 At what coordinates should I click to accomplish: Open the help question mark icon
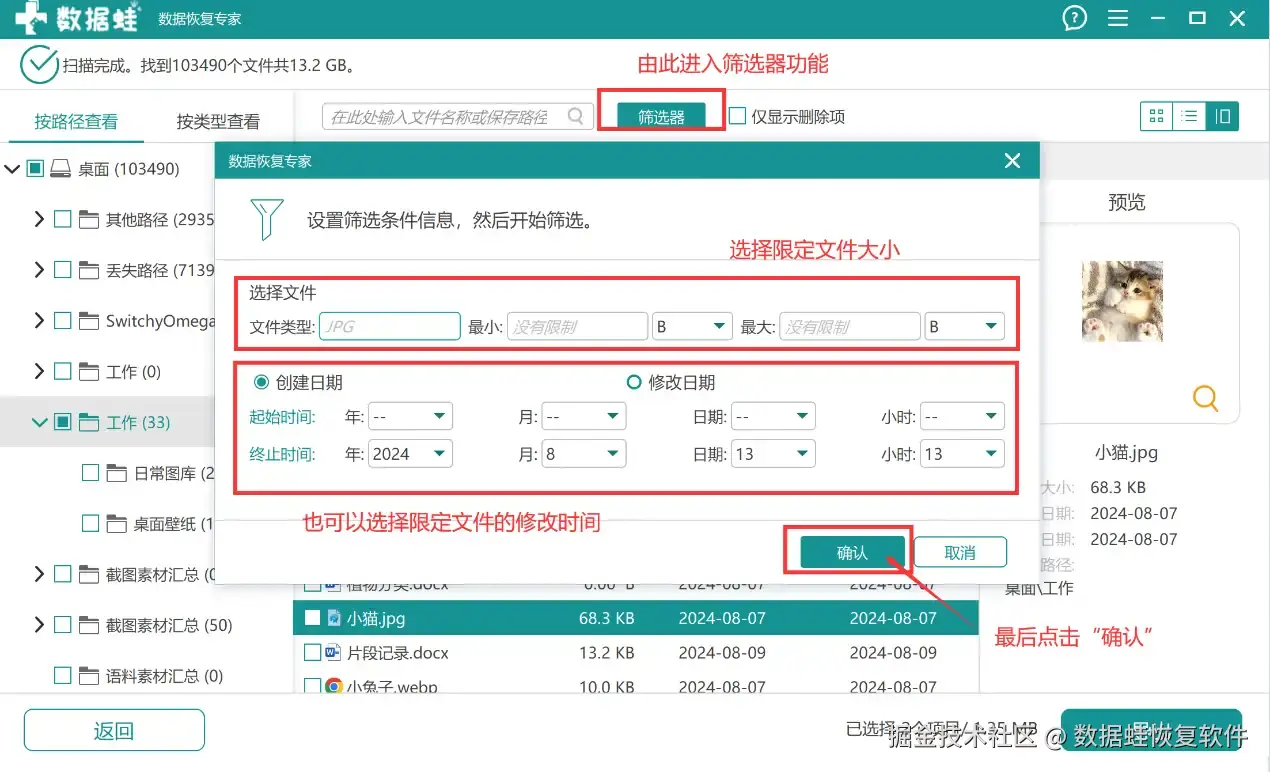(1075, 18)
